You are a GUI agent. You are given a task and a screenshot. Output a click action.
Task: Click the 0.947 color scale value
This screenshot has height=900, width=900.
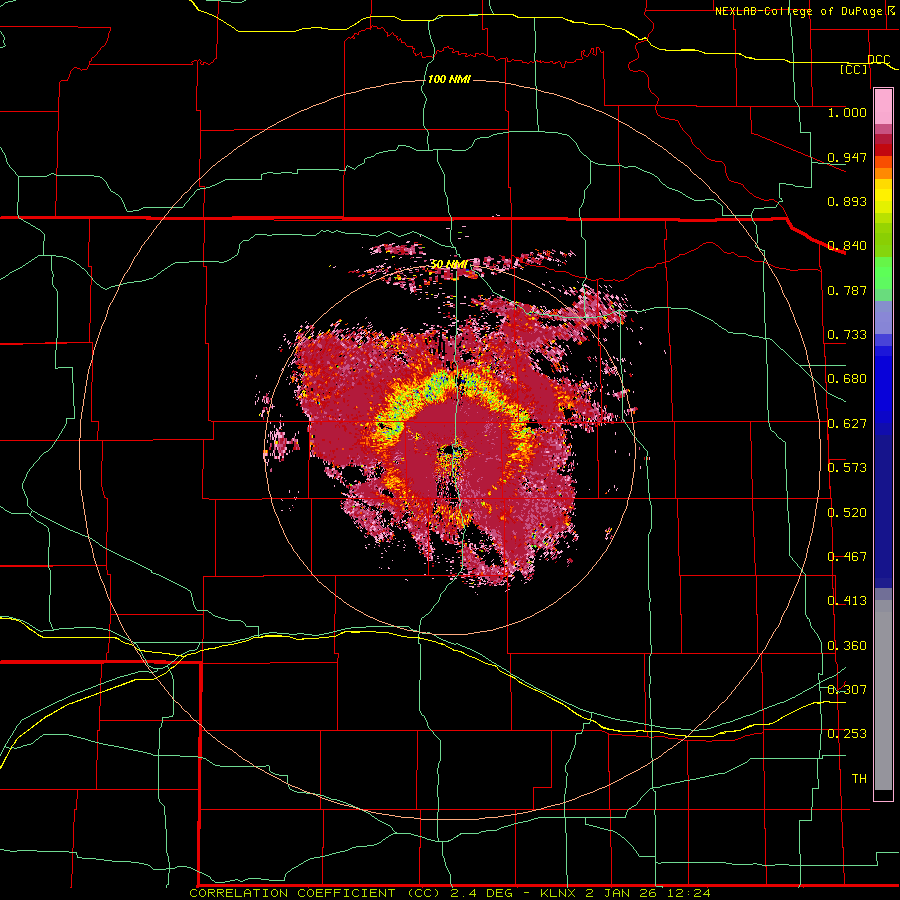tap(847, 157)
